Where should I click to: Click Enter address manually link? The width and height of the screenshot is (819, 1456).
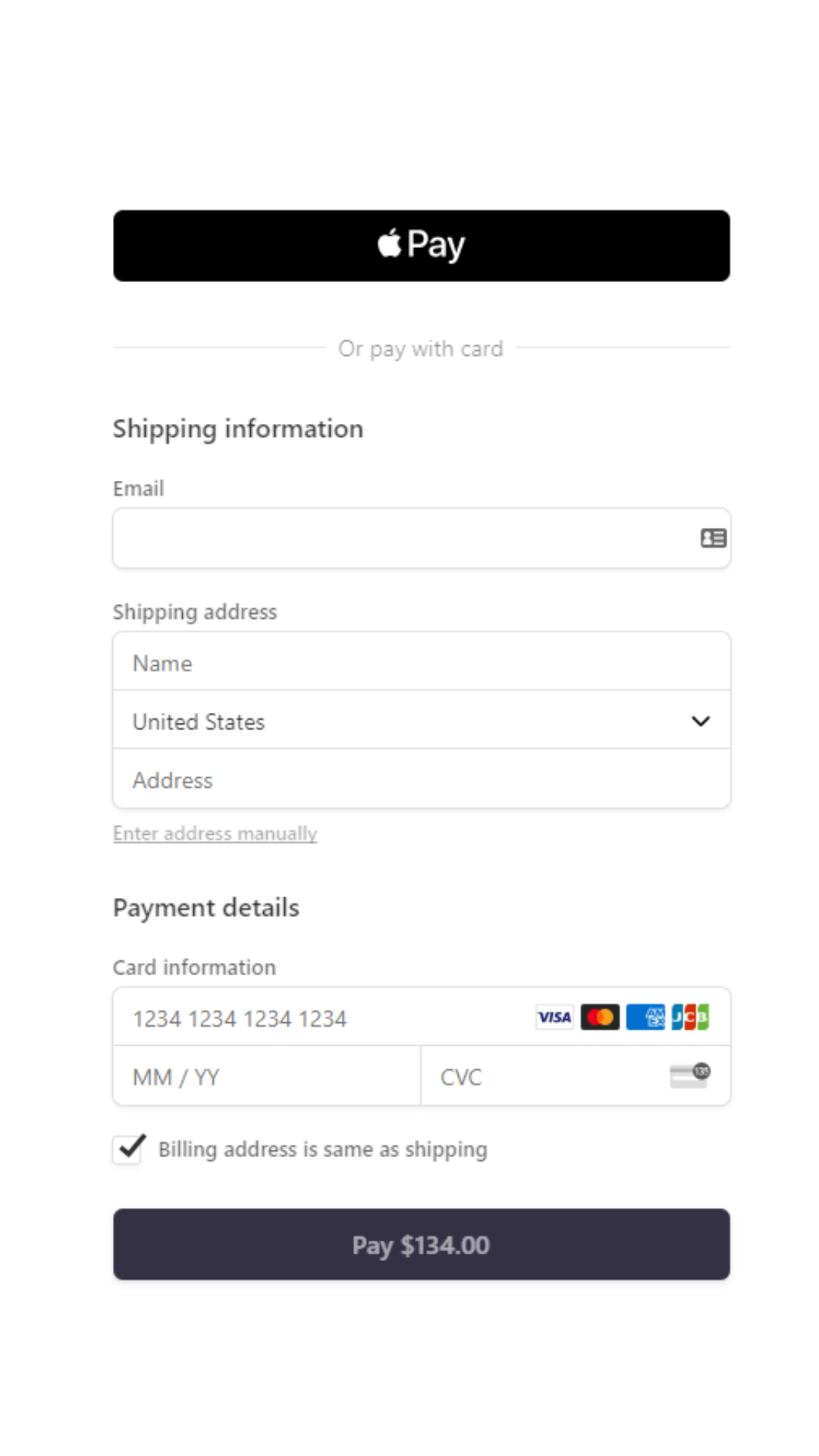[x=215, y=833]
